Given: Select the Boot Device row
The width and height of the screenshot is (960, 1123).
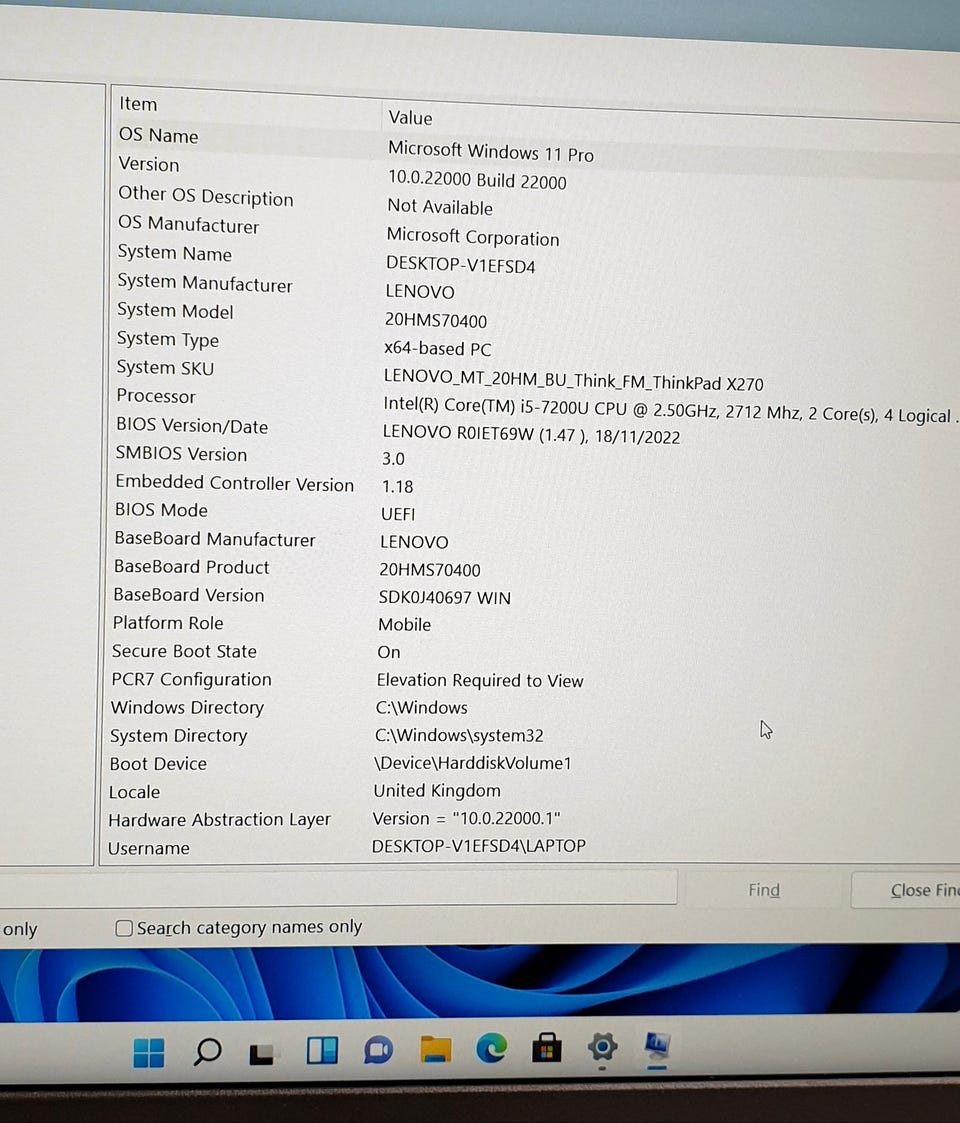Looking at the screenshot, I should 158,763.
